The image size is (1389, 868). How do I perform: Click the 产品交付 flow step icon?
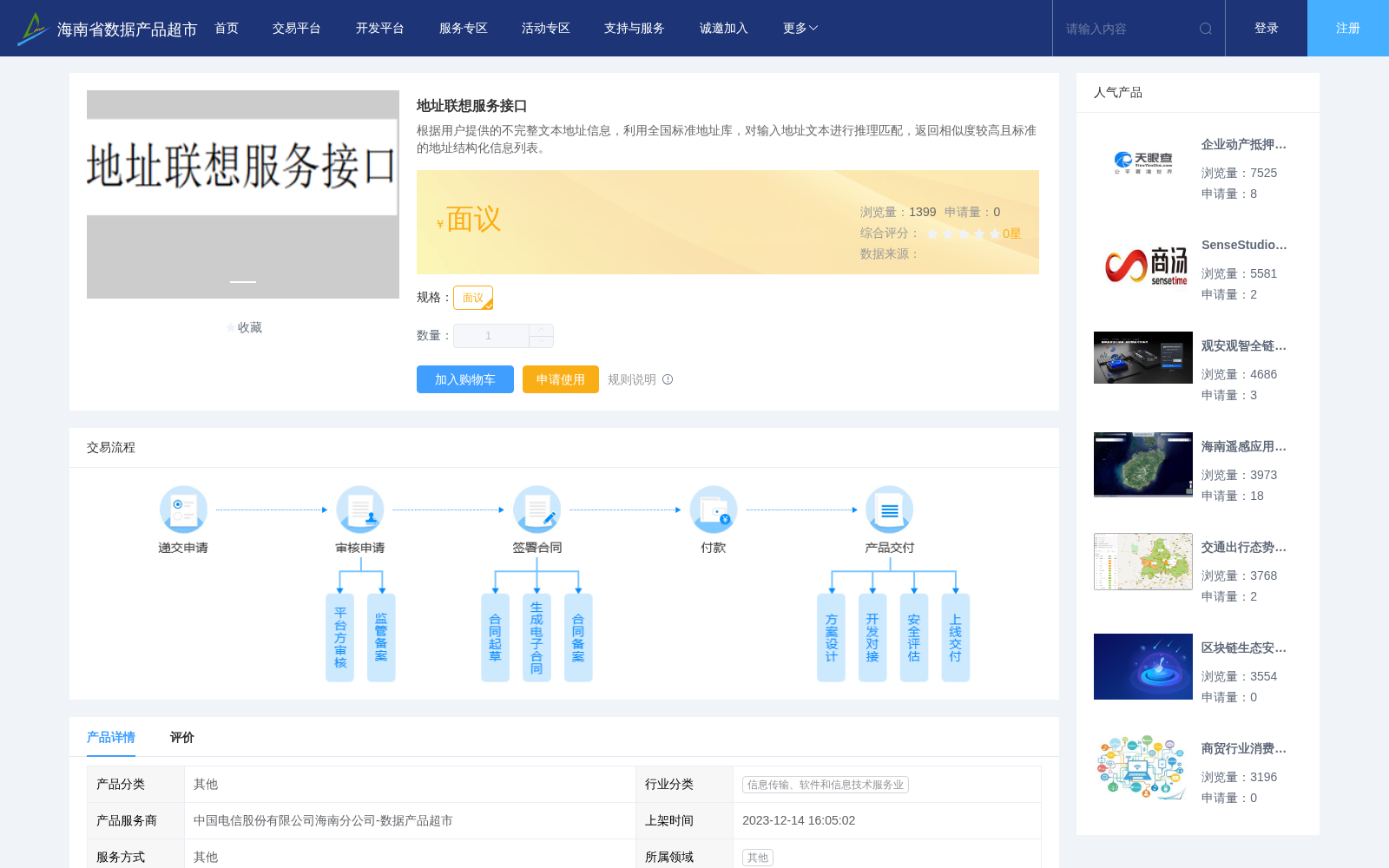[890, 510]
